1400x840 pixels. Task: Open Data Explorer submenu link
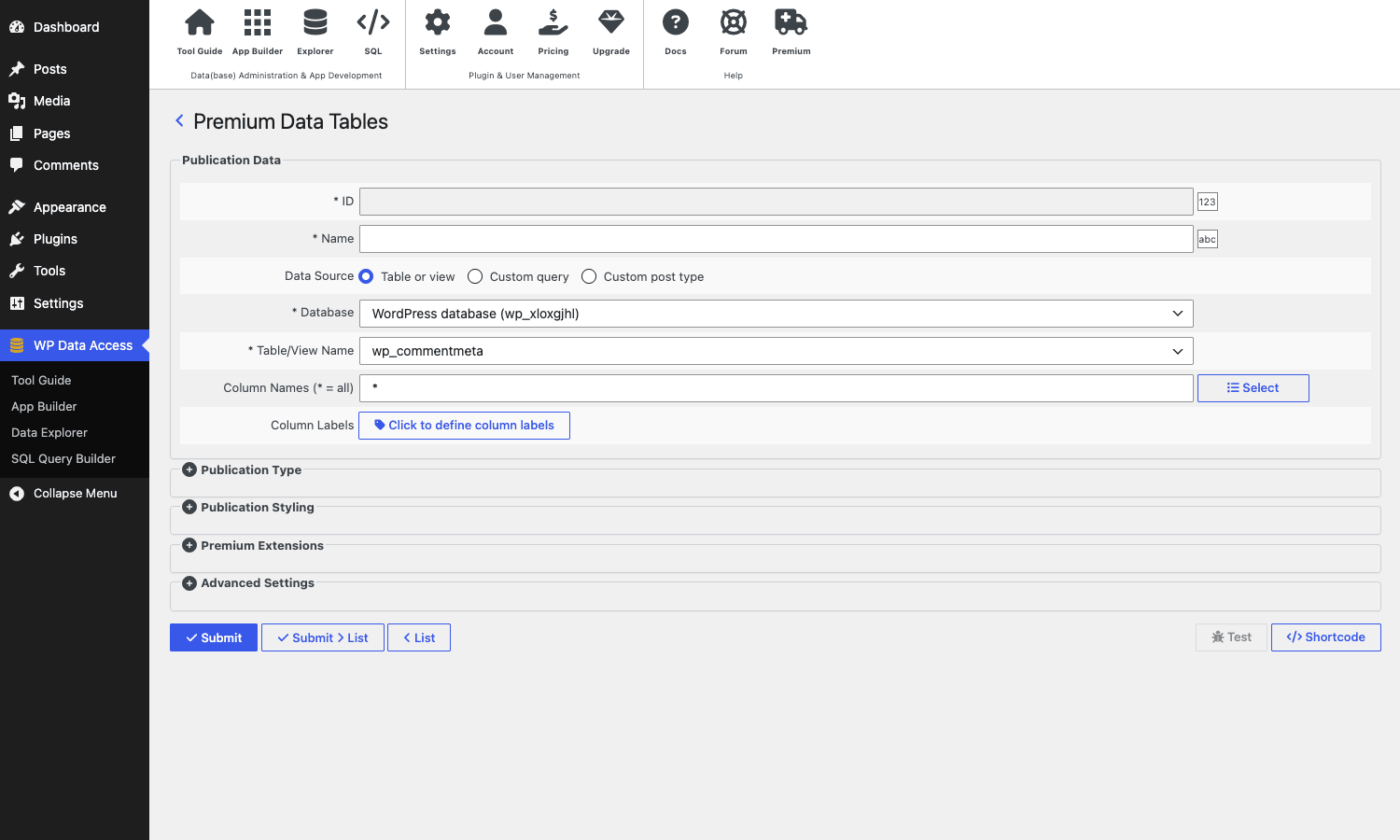coord(49,432)
